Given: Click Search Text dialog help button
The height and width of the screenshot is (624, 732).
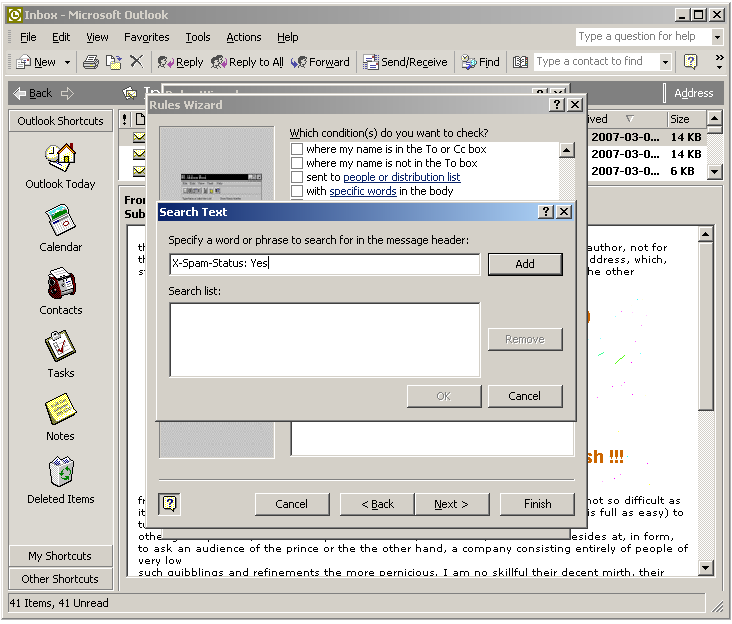Looking at the screenshot, I should pos(546,212).
